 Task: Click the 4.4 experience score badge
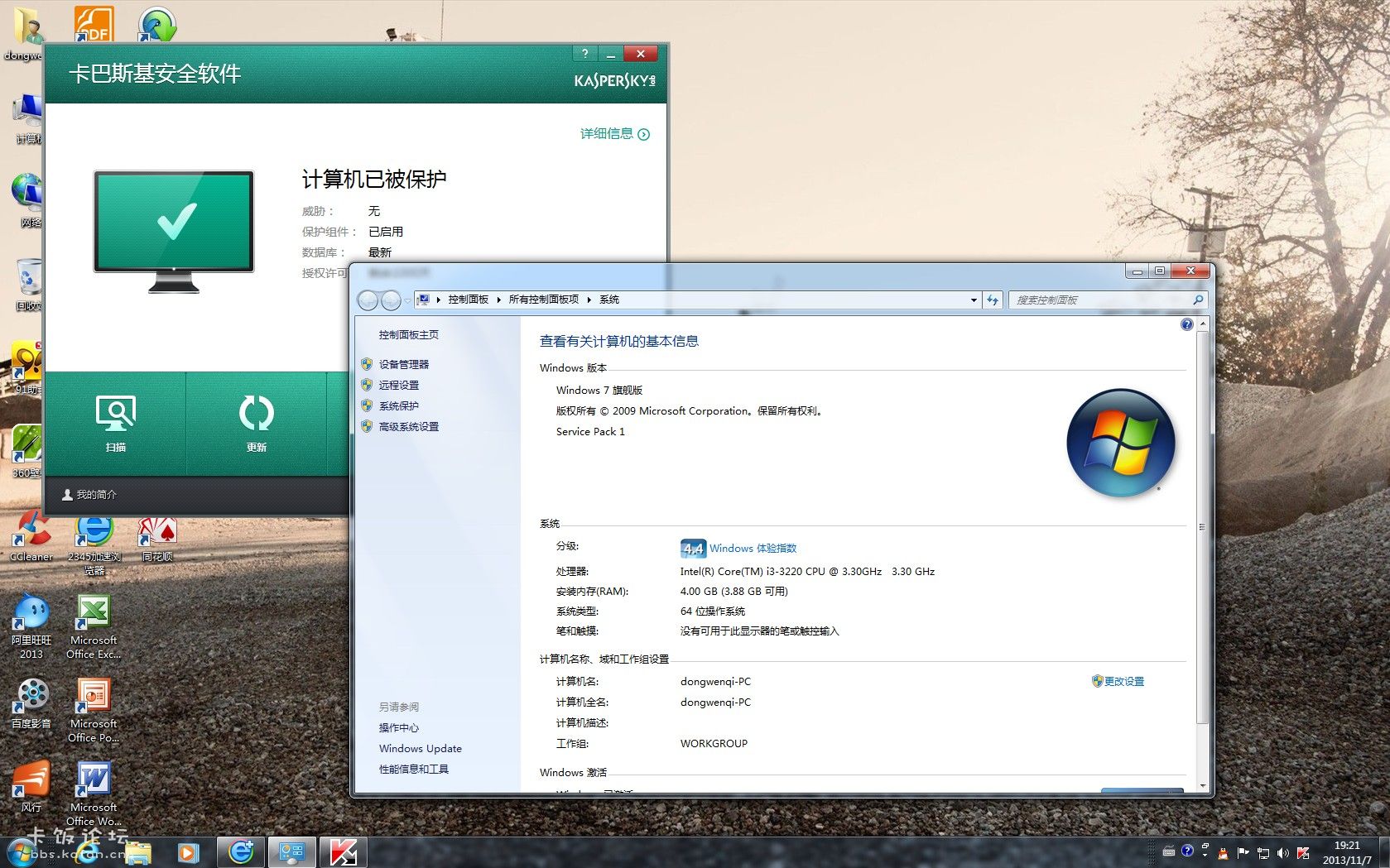pos(693,548)
